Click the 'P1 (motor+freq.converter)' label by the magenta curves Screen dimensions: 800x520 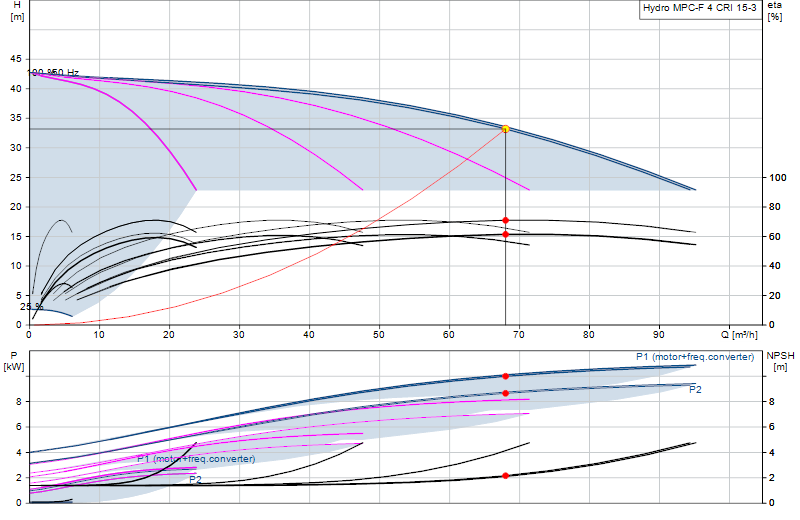[x=196, y=459]
